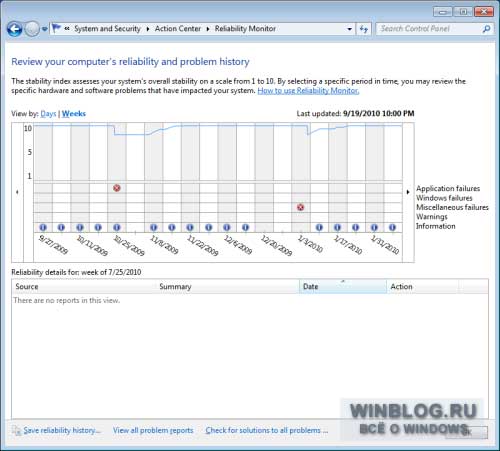Screen dimensions: 500x451
Task: Click Information icon for week of 10/11/2009
Action: click(80, 227)
